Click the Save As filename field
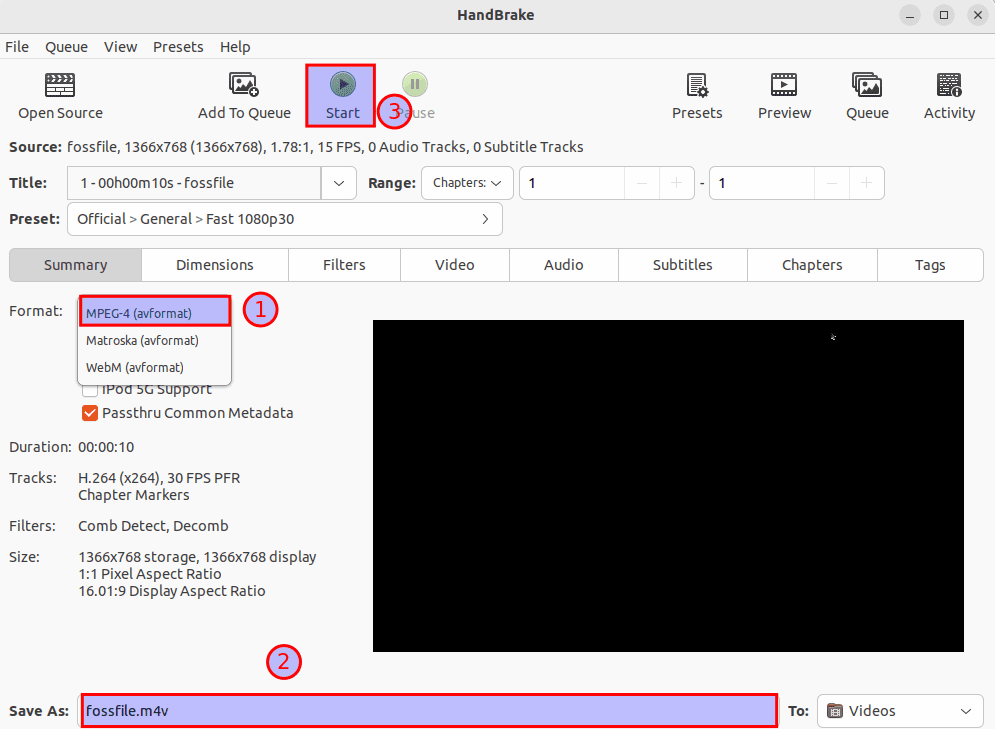Viewport: 995px width, 729px height. 429,711
